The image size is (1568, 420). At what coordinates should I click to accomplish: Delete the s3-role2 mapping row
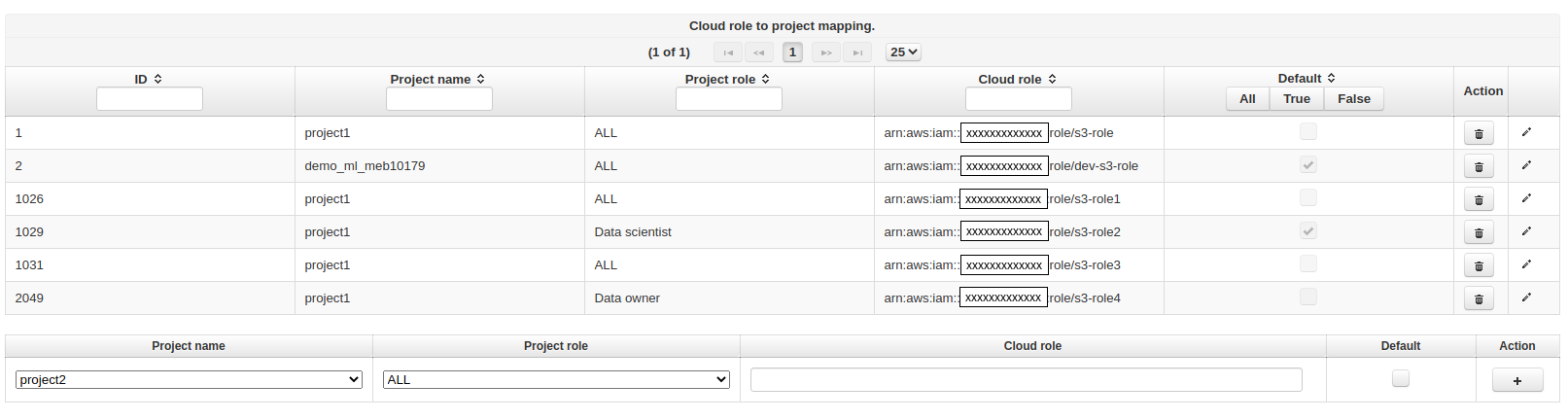pos(1479,233)
